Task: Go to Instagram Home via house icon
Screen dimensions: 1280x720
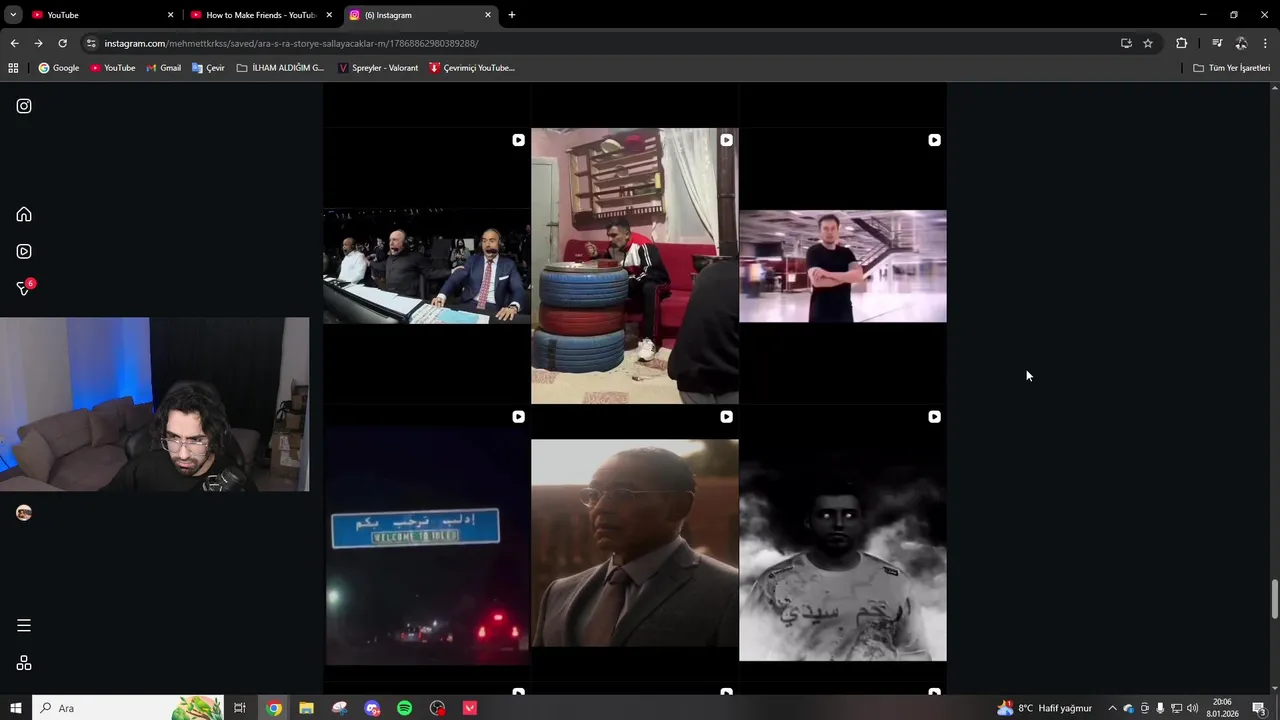Action: tap(24, 214)
